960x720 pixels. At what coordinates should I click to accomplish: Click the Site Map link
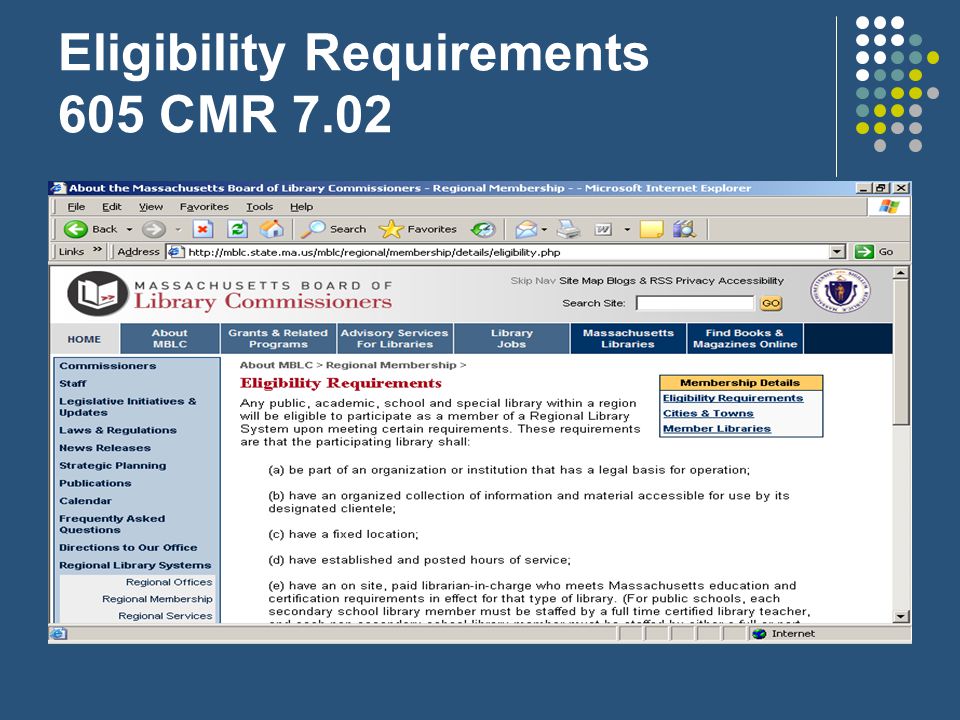(x=581, y=280)
